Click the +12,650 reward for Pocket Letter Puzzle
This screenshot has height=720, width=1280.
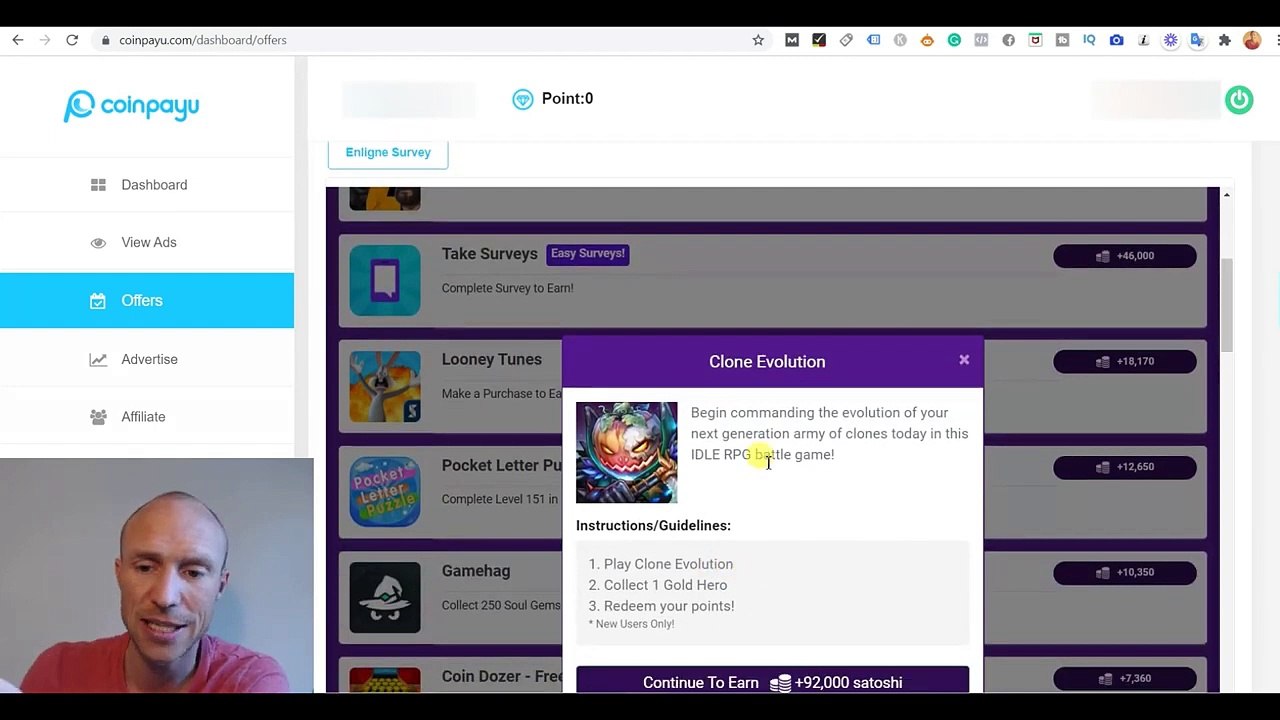tap(1125, 467)
